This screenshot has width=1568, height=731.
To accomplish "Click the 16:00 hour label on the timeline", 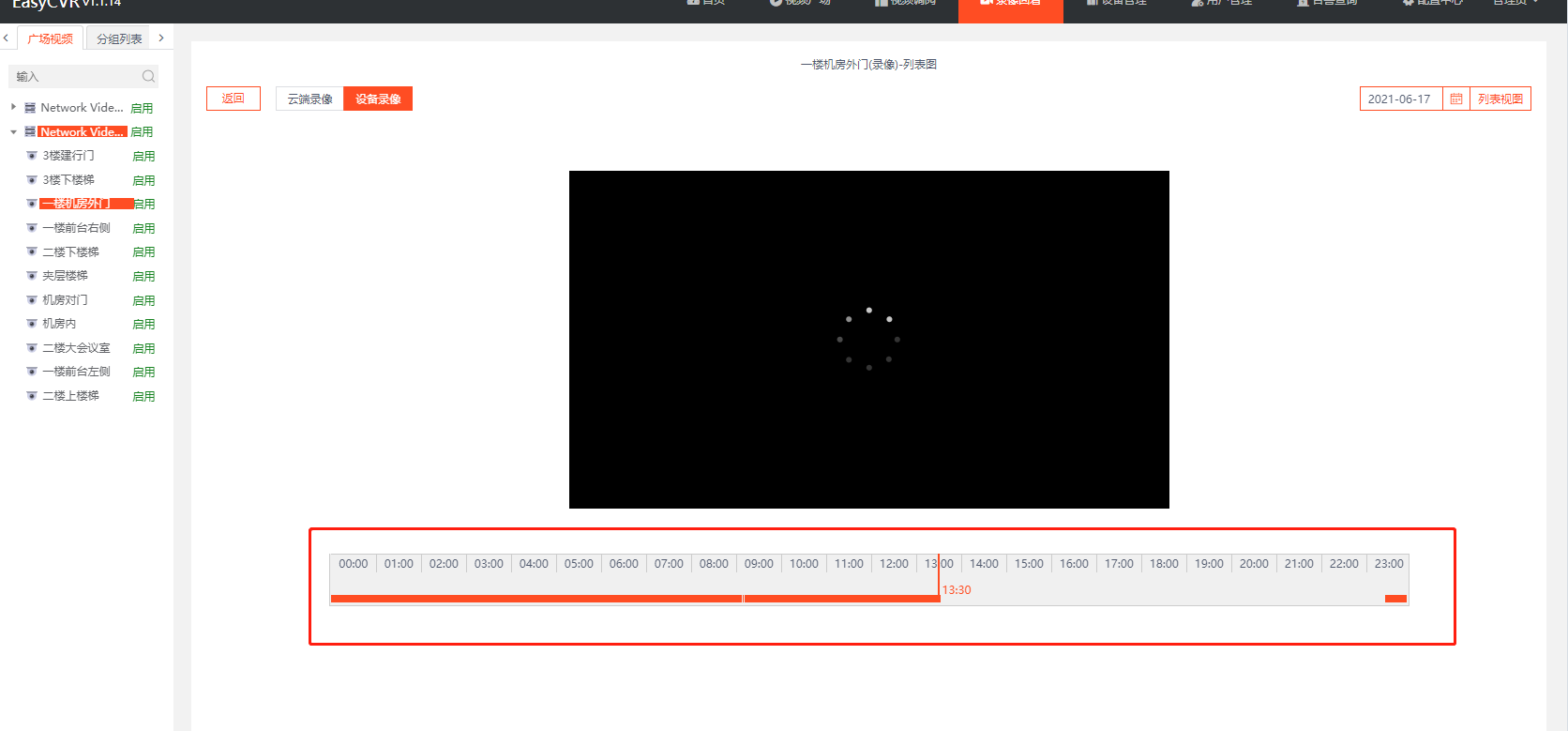I will [x=1074, y=564].
